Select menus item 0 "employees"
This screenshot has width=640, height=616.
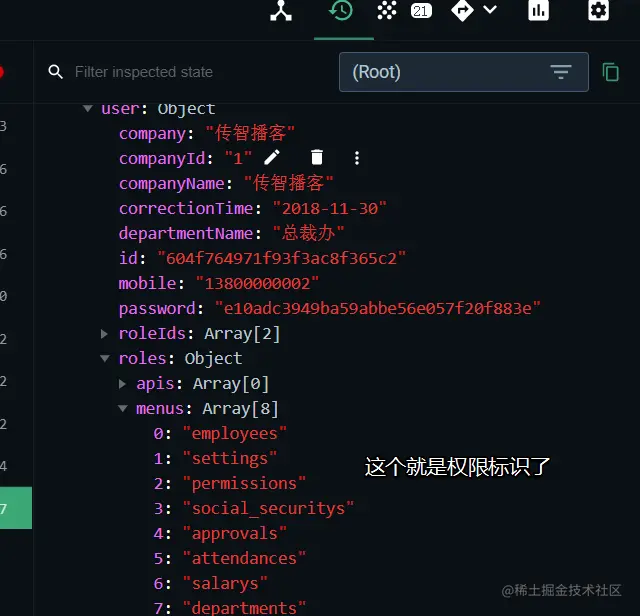pos(220,434)
